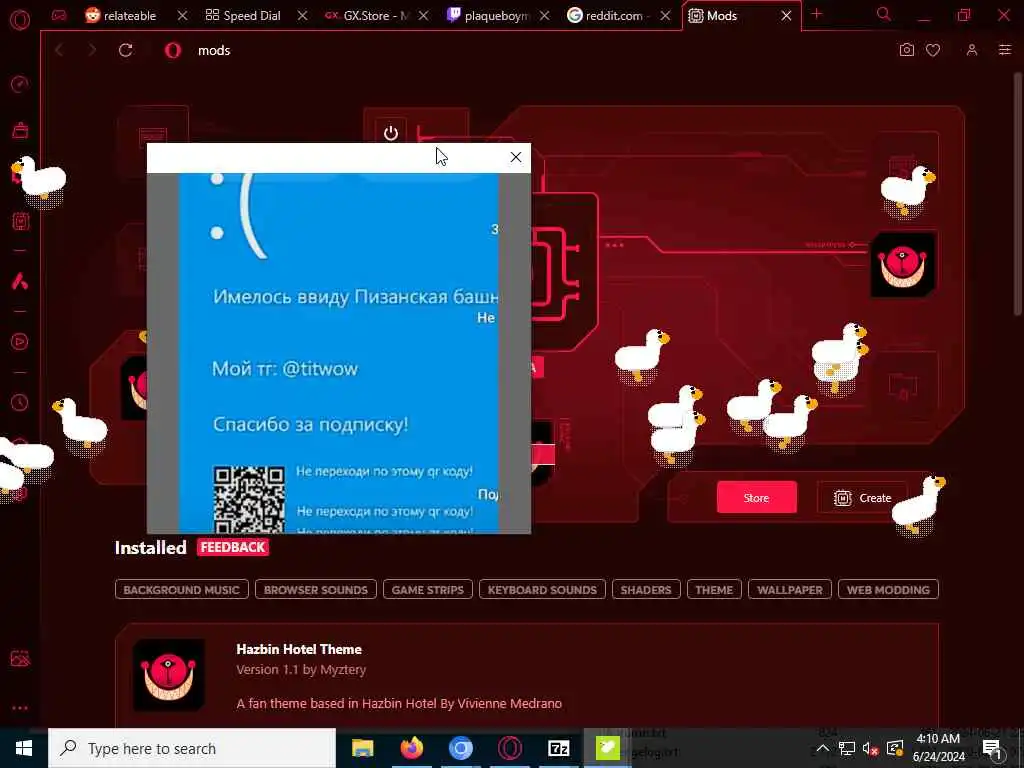Show hidden system tray icons
The width and height of the screenshot is (1024, 768).
pyautogui.click(x=822, y=748)
